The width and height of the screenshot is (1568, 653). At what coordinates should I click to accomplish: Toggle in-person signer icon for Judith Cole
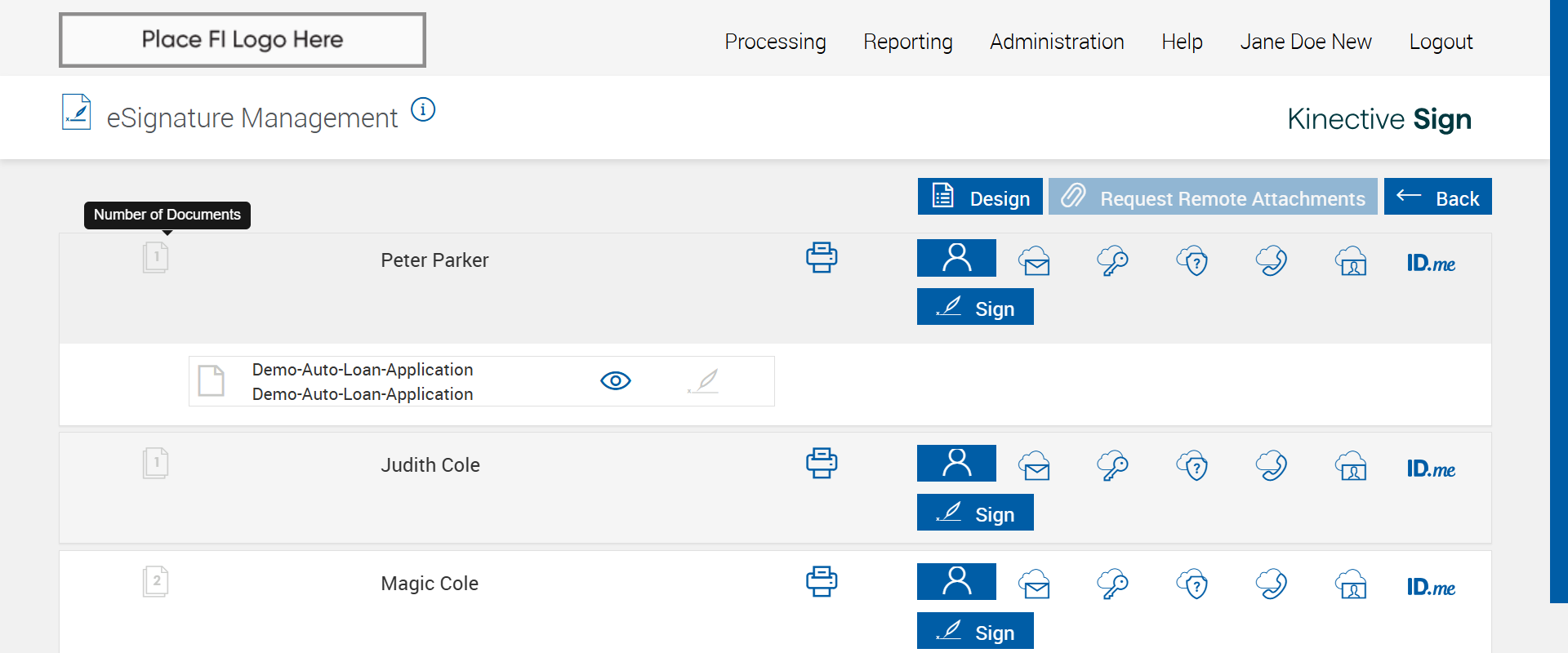(956, 464)
